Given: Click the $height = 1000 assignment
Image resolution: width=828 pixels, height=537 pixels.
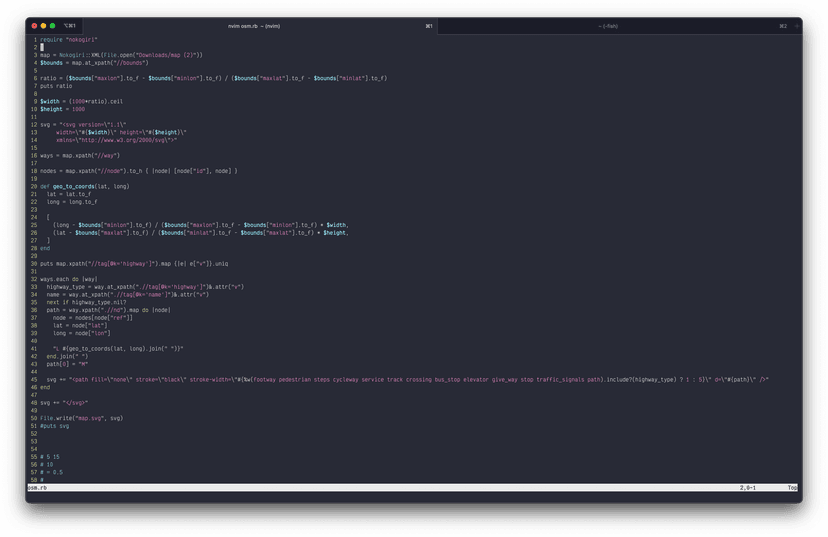Looking at the screenshot, I should coord(62,109).
